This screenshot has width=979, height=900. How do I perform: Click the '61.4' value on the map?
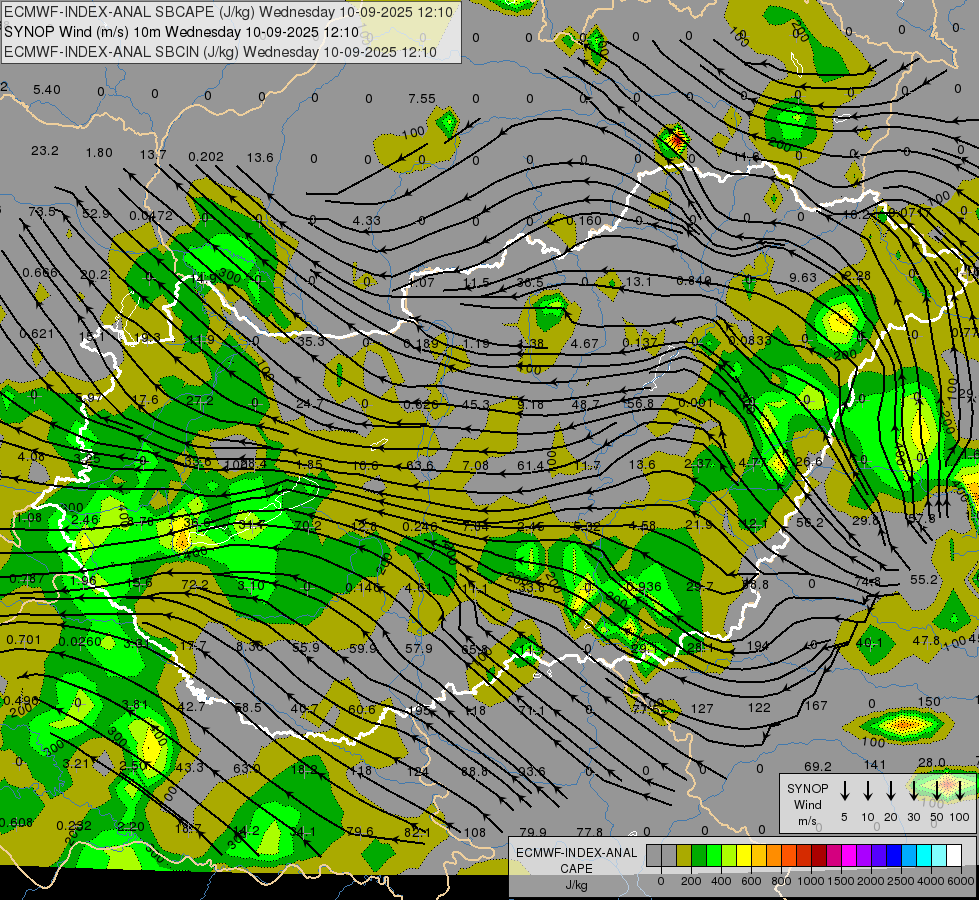pos(531,465)
